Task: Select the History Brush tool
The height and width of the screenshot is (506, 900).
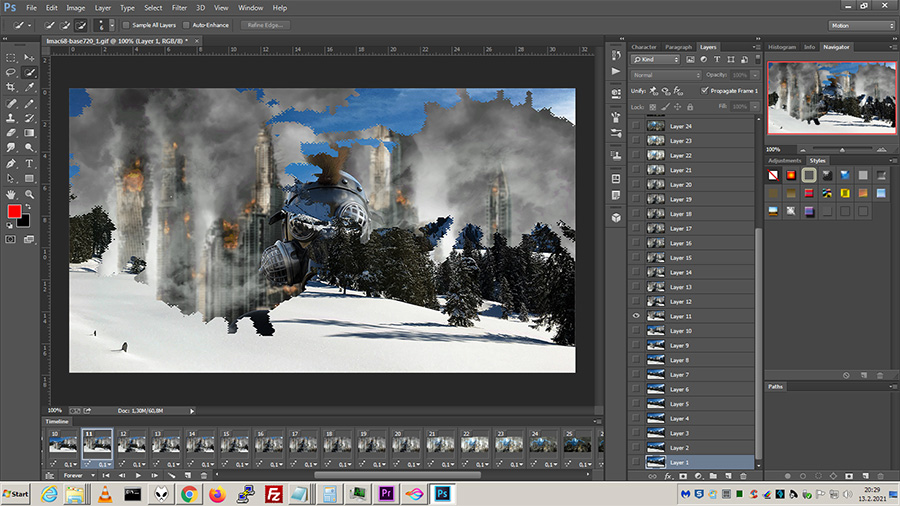Action: pyautogui.click(x=29, y=118)
